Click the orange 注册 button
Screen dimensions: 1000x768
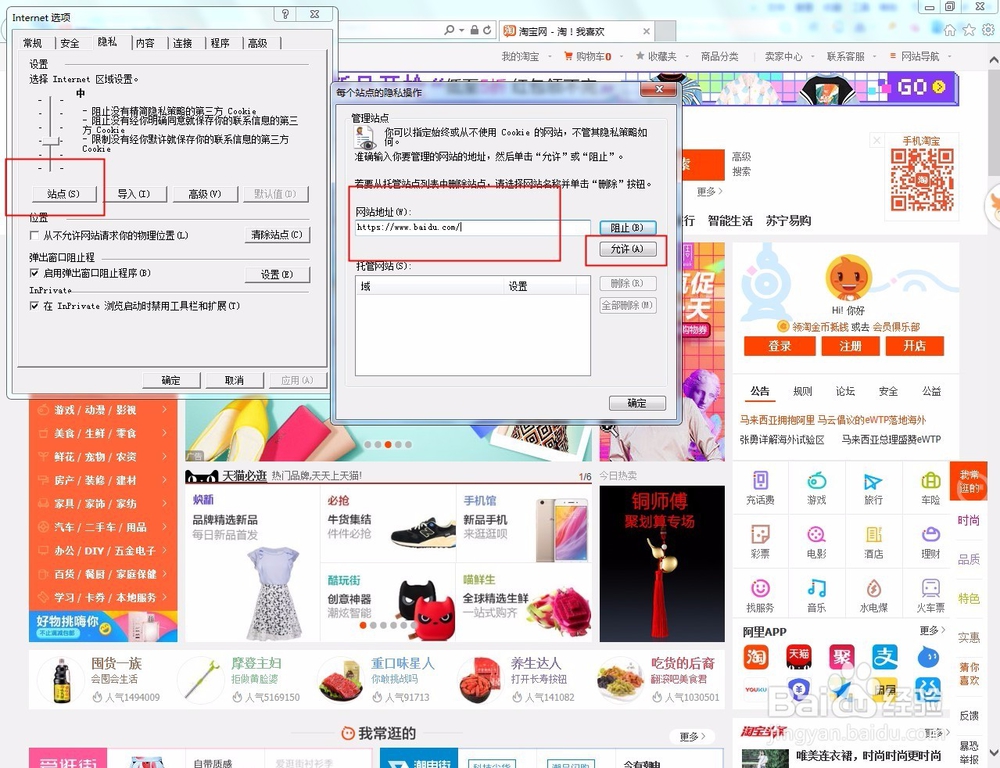[x=850, y=346]
